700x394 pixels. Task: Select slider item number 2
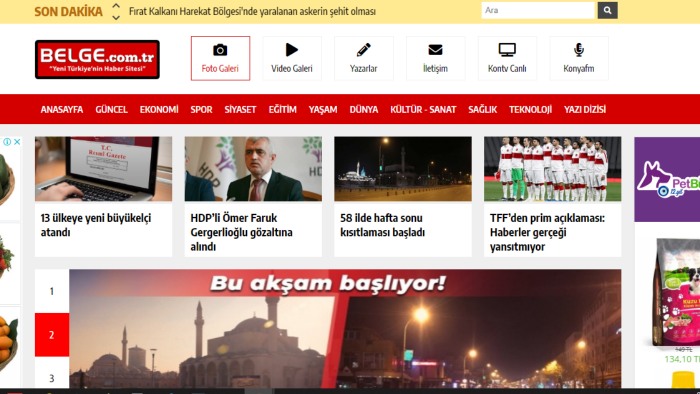click(52, 335)
